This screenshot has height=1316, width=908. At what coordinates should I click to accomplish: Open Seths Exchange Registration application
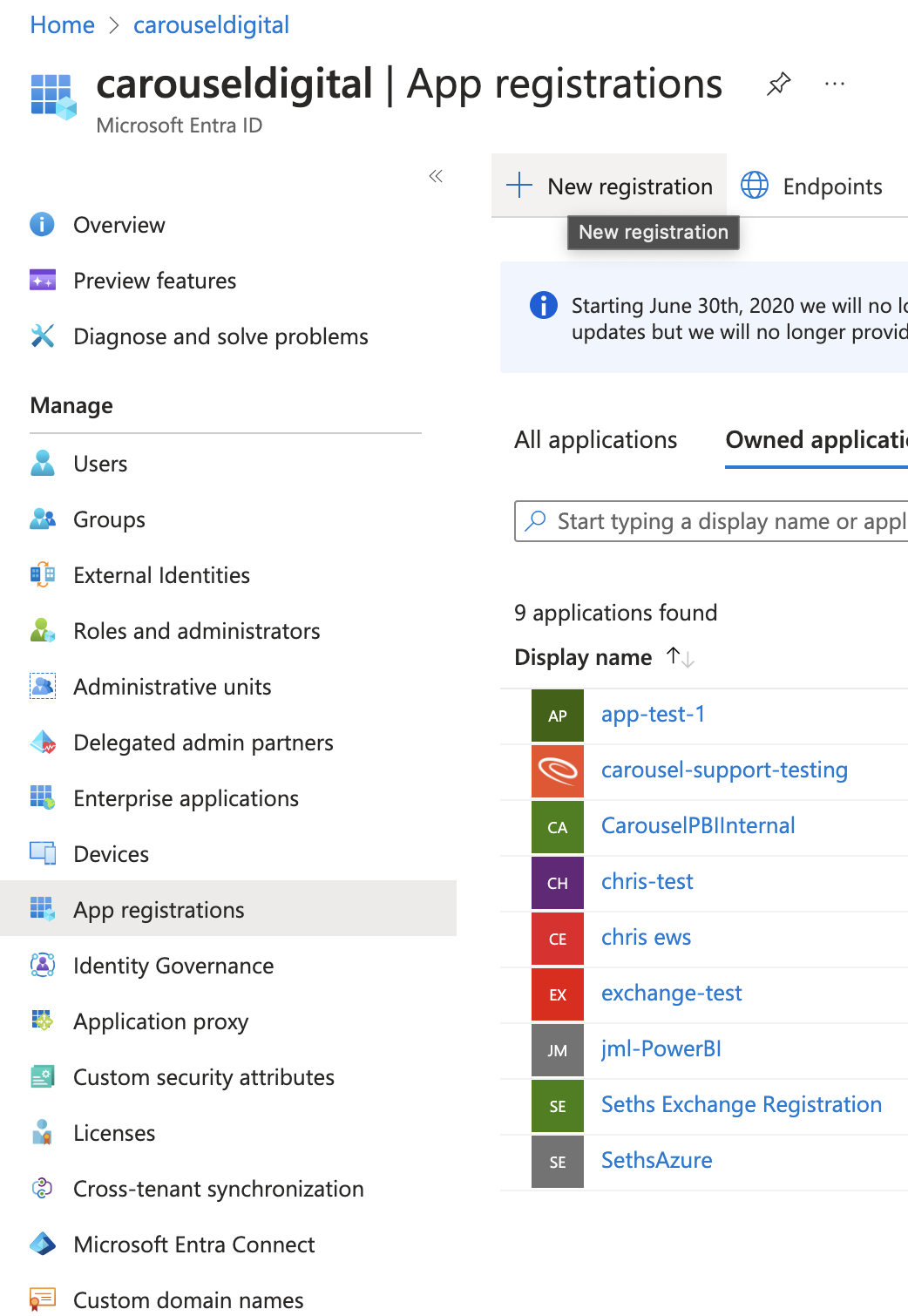click(x=742, y=1105)
